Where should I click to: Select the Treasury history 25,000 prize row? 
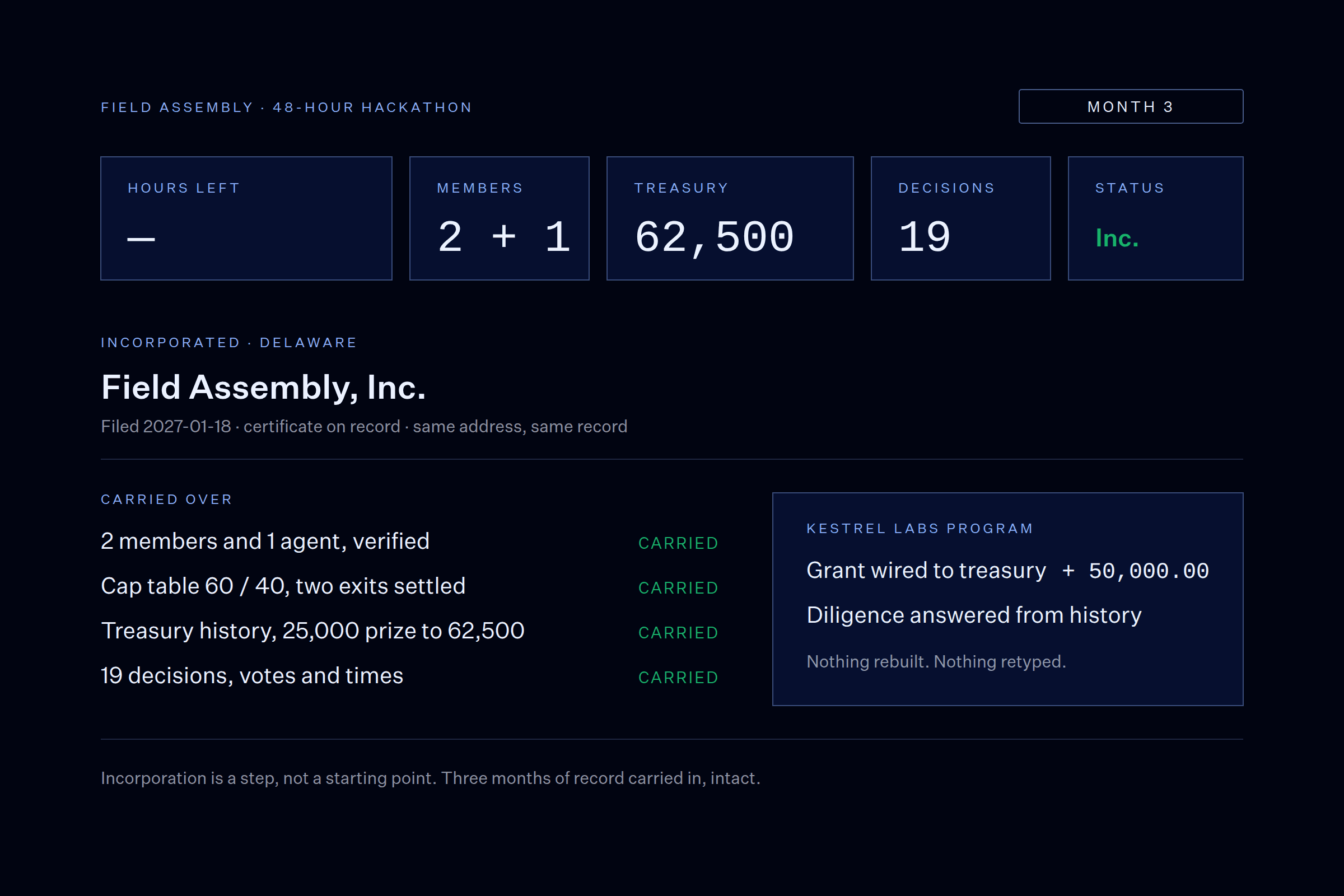(409, 632)
